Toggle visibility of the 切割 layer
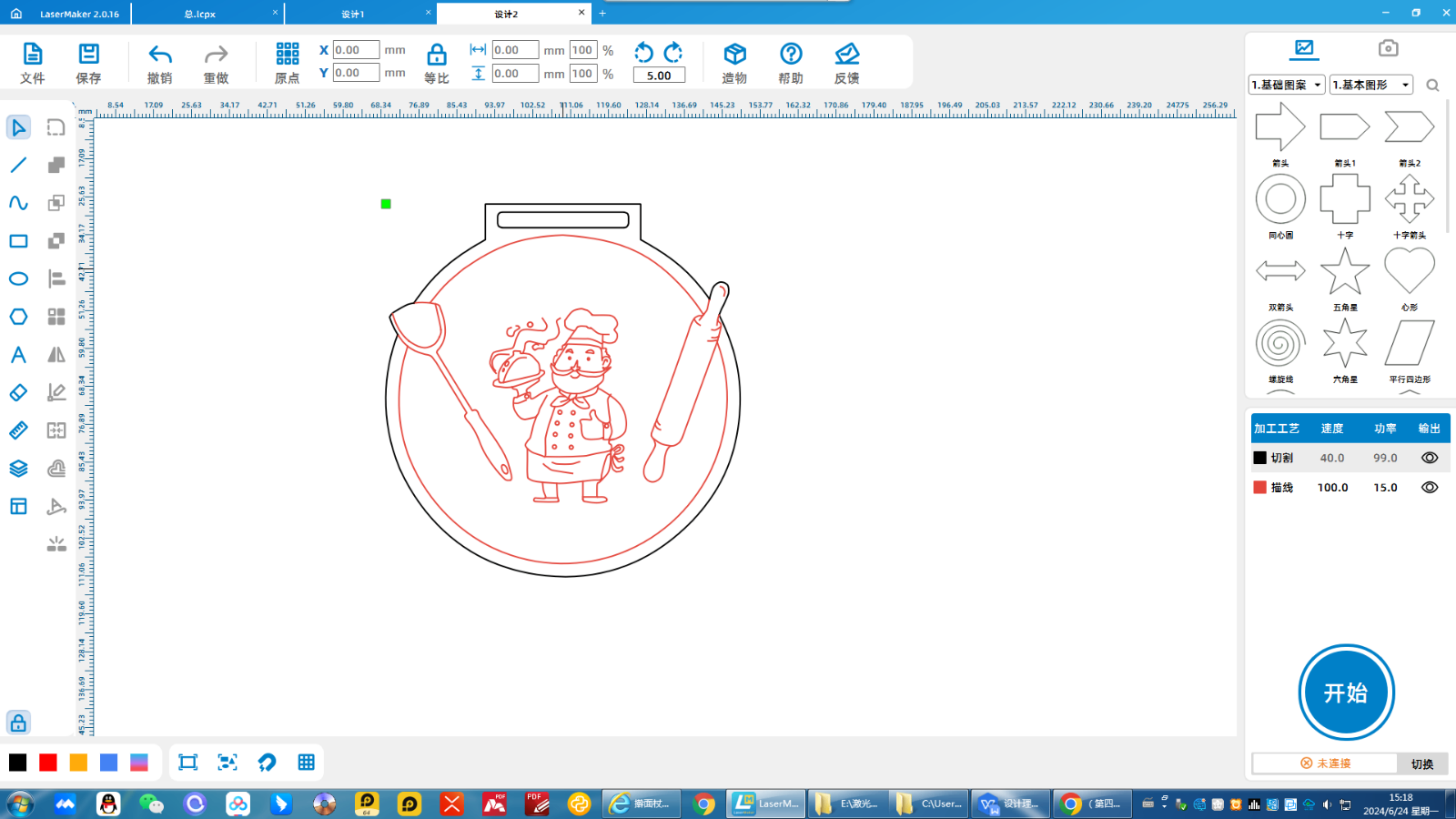The image size is (1456, 819). 1430,458
